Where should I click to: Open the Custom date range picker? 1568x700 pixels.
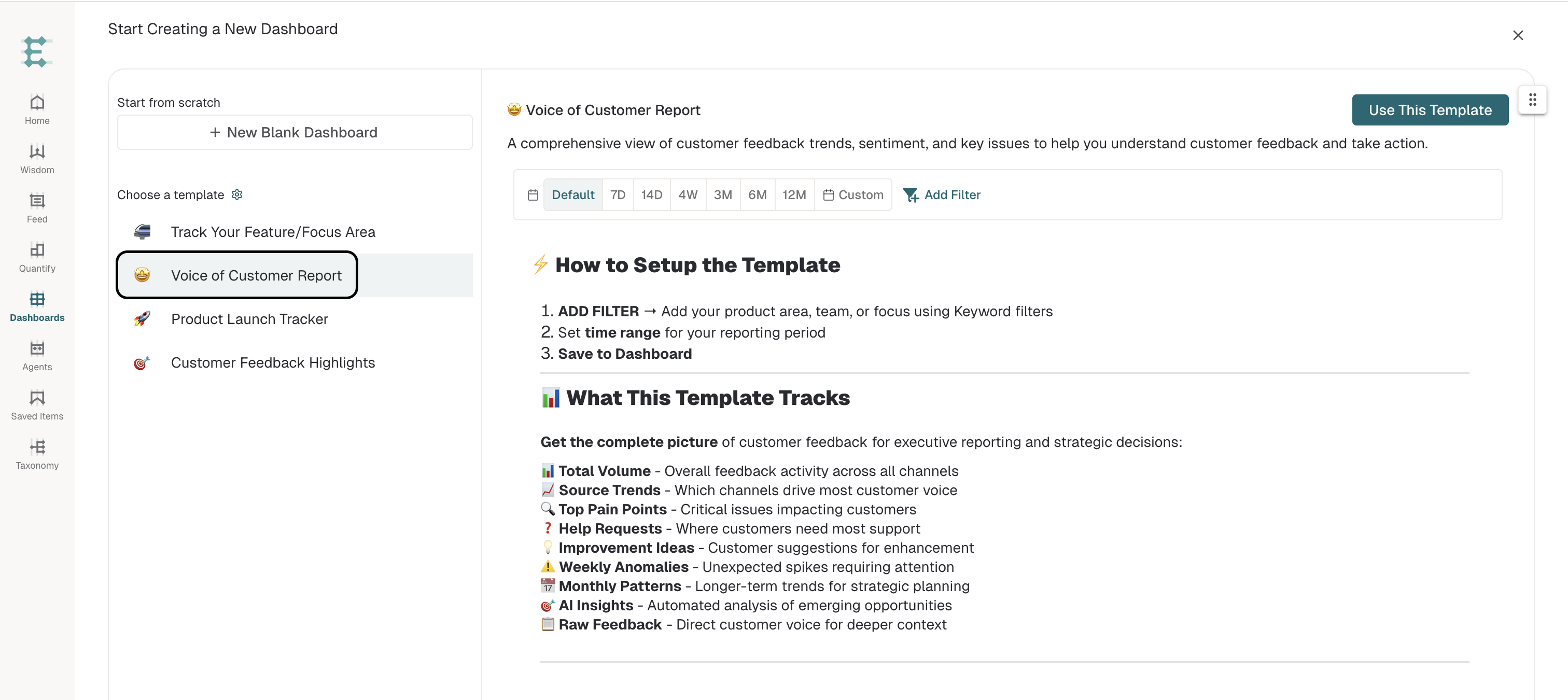coord(853,195)
